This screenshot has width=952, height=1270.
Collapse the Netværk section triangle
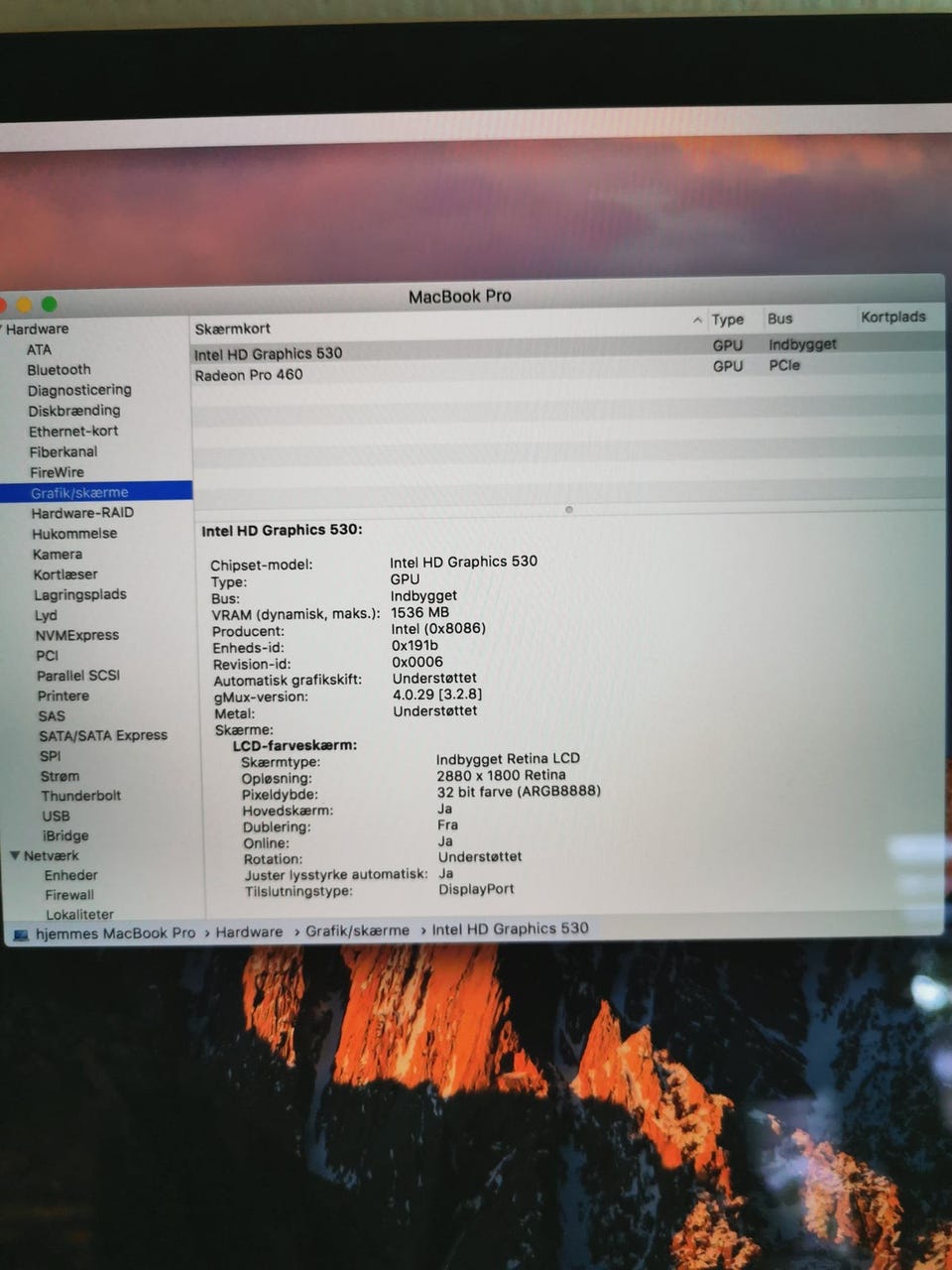pos(15,855)
